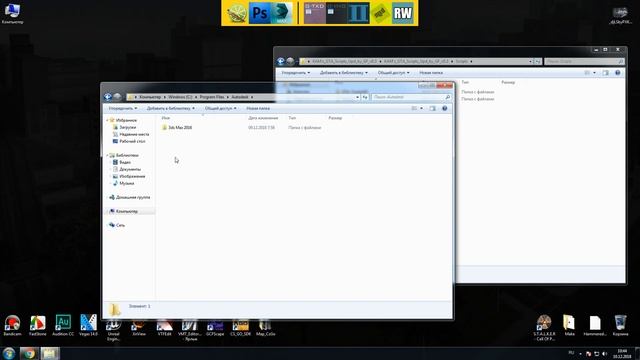Click New folder in the Scripts window

(x=431, y=73)
